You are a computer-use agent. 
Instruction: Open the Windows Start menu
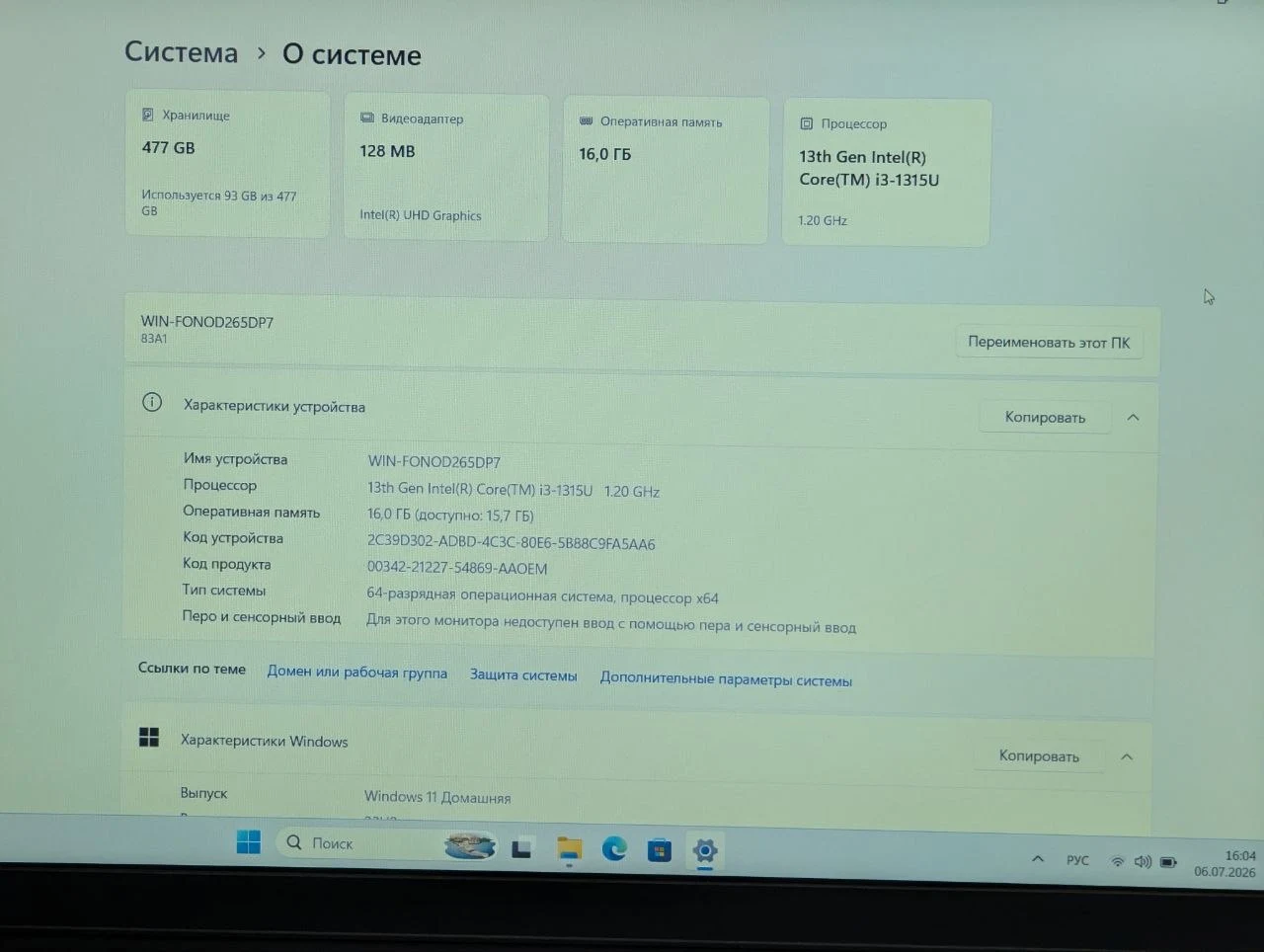tap(249, 841)
